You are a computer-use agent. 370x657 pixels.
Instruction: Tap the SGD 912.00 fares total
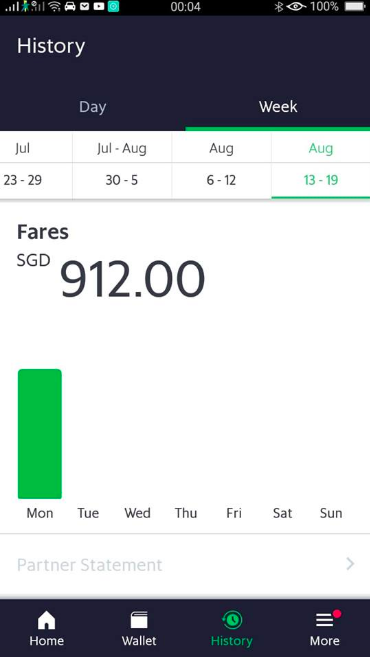coord(111,278)
